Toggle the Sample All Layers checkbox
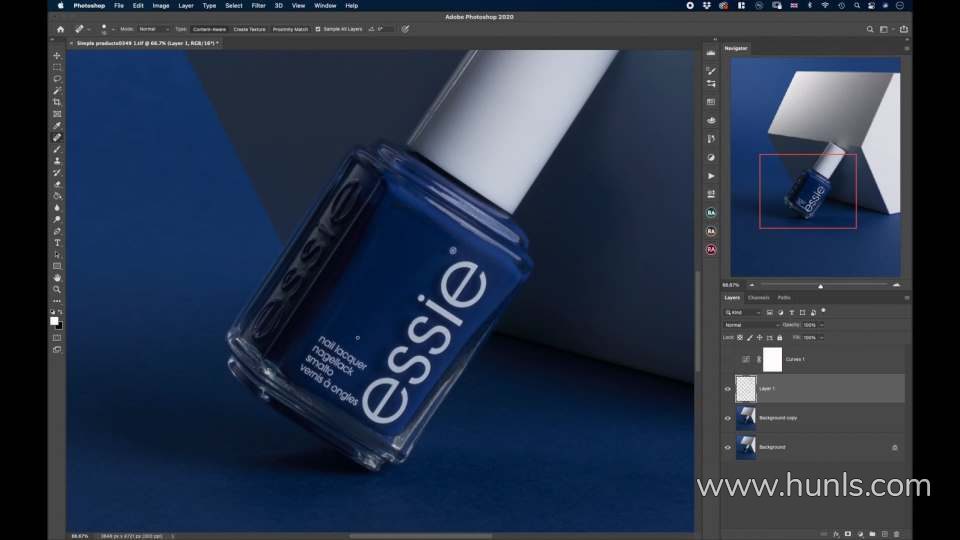Image resolution: width=960 pixels, height=540 pixels. pos(318,29)
